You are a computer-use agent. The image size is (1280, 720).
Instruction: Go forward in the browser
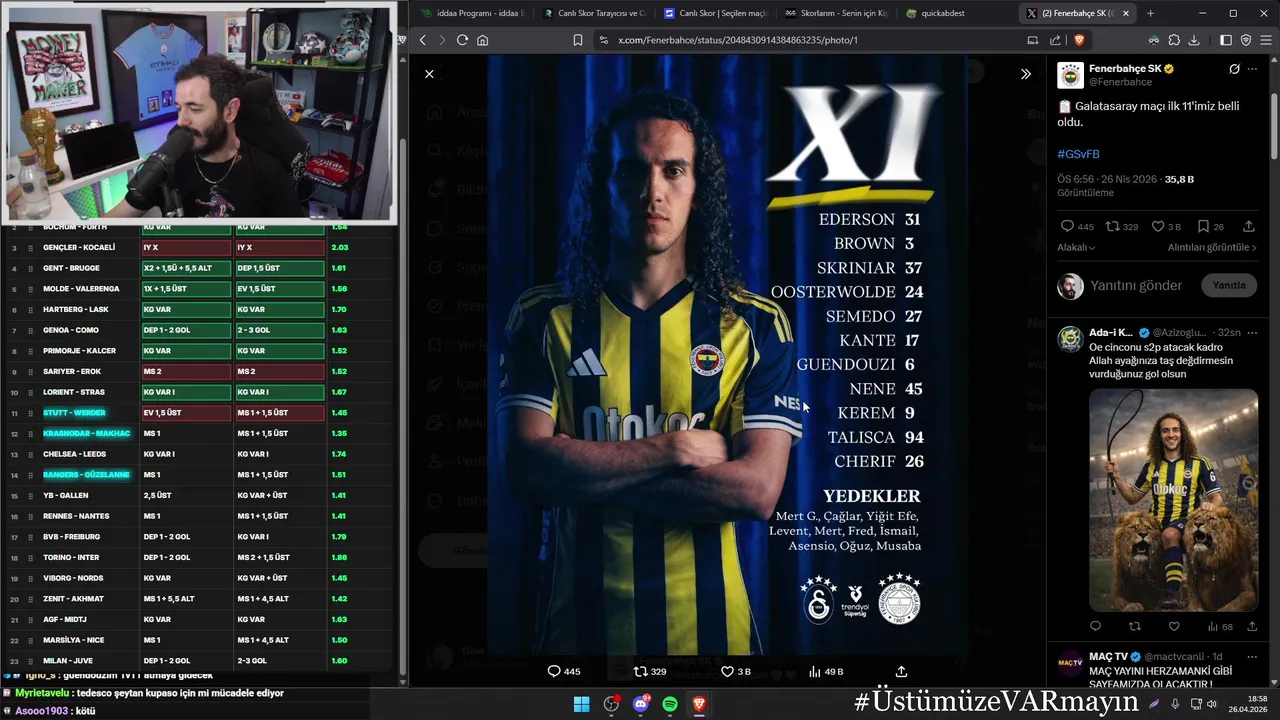441,40
